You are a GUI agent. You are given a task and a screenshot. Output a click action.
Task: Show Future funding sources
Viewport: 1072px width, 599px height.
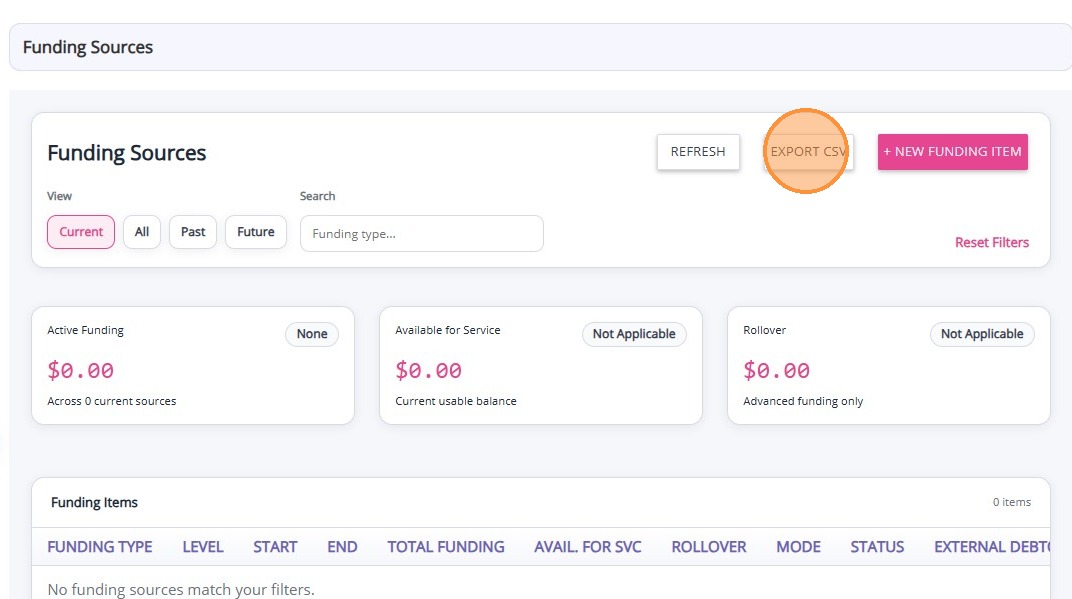click(x=256, y=232)
